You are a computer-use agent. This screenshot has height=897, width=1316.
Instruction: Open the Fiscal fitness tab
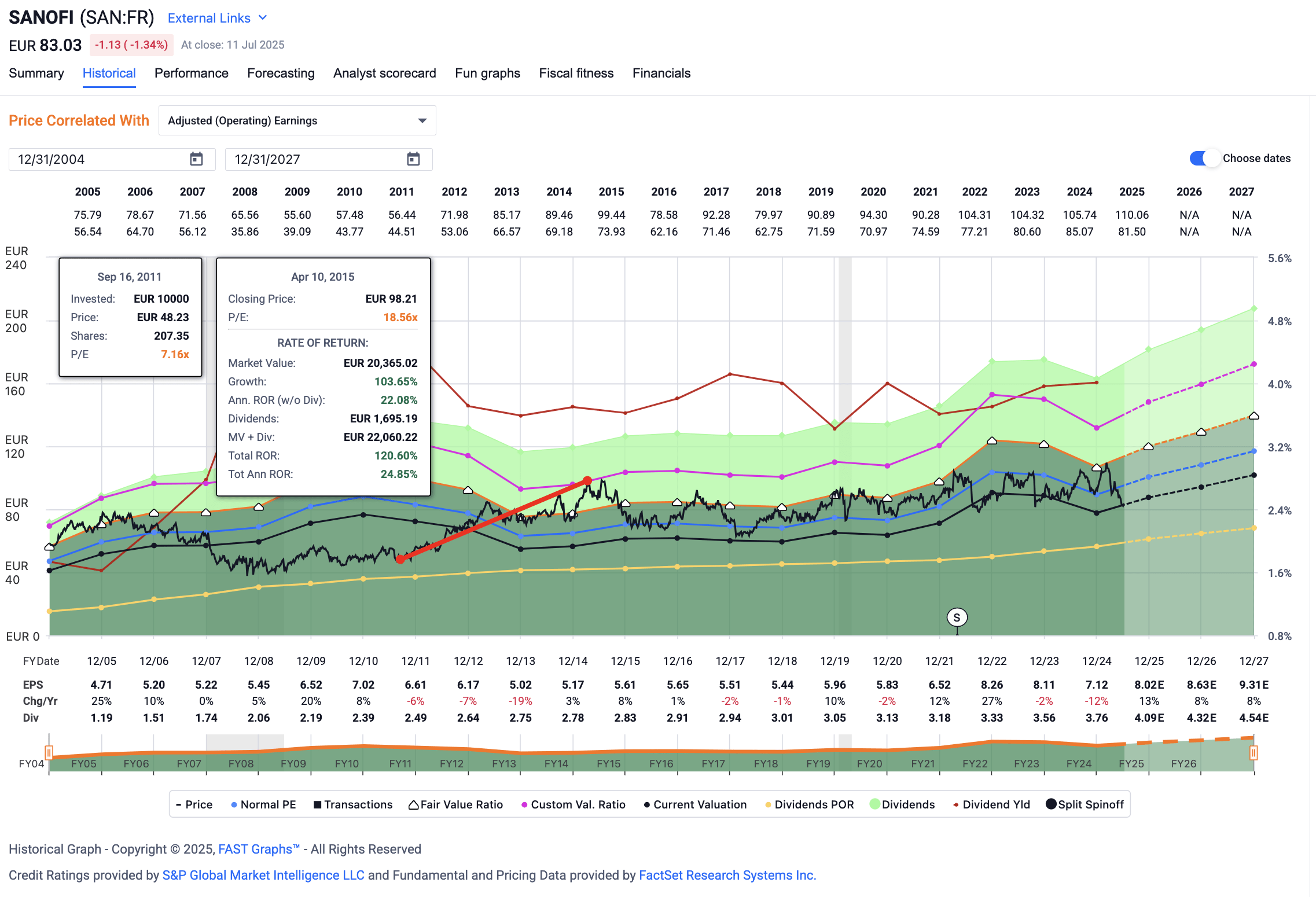(576, 73)
